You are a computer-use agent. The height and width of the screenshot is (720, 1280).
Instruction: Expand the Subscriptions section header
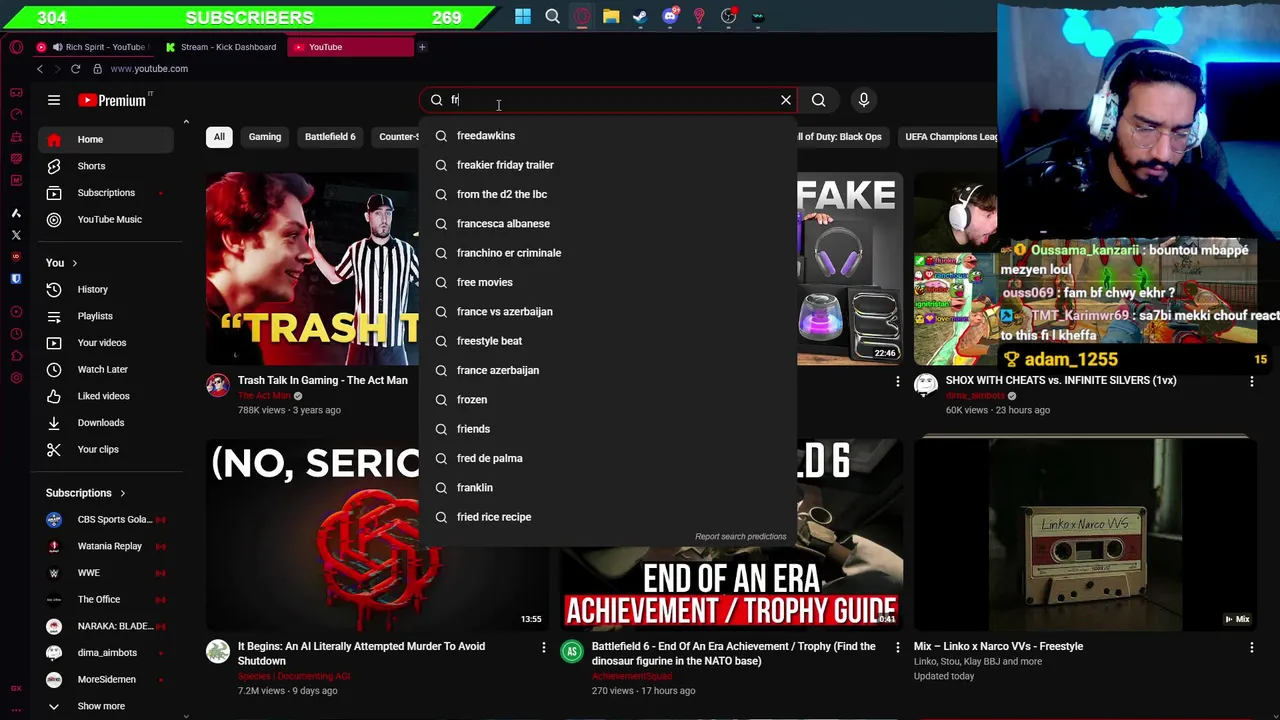[86, 493]
